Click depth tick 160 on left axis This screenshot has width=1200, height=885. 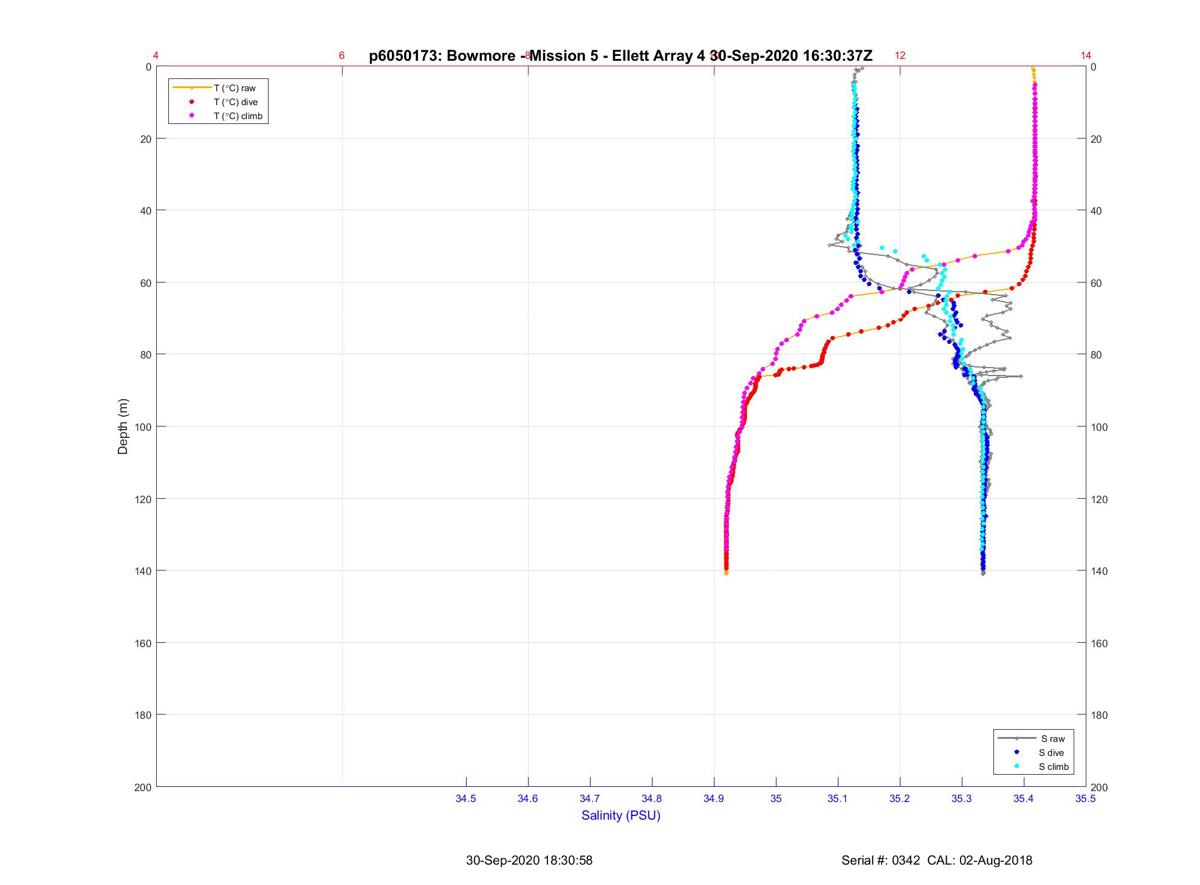point(141,643)
